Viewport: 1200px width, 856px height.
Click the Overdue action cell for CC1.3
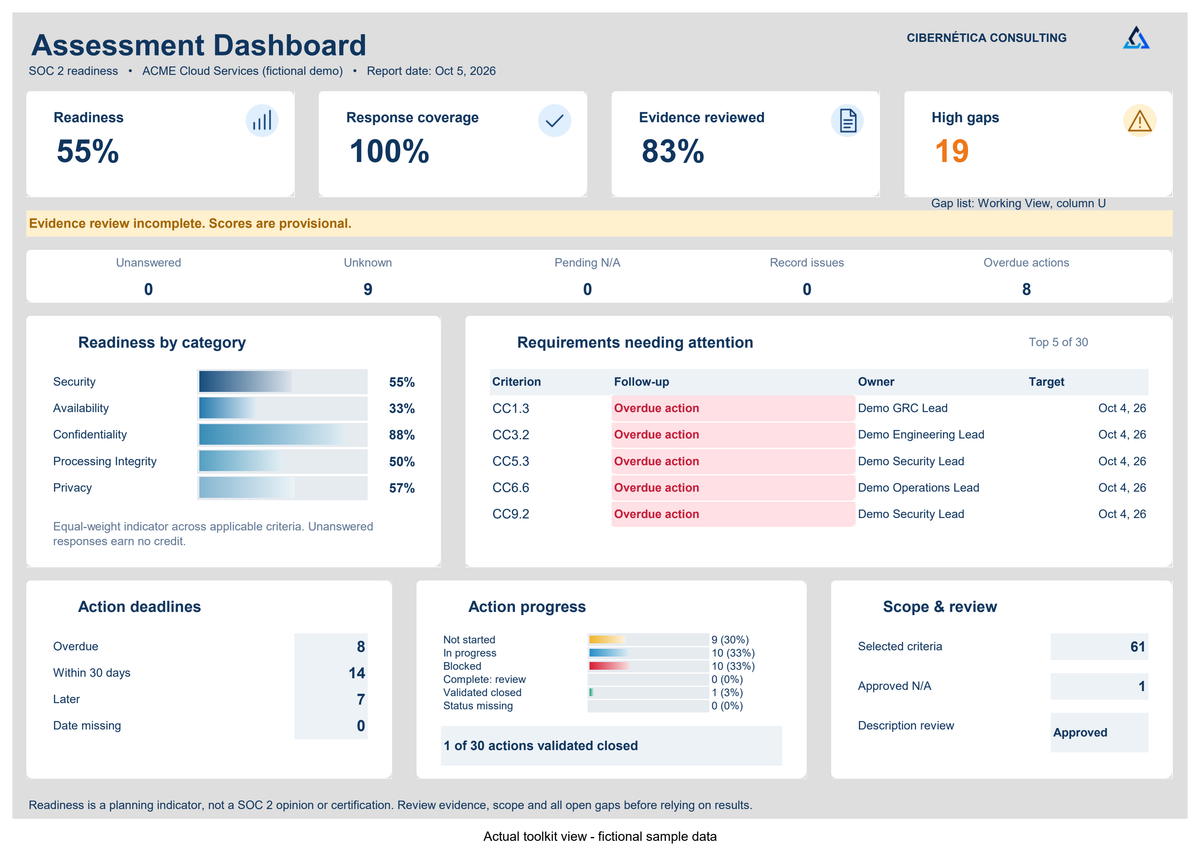(733, 408)
